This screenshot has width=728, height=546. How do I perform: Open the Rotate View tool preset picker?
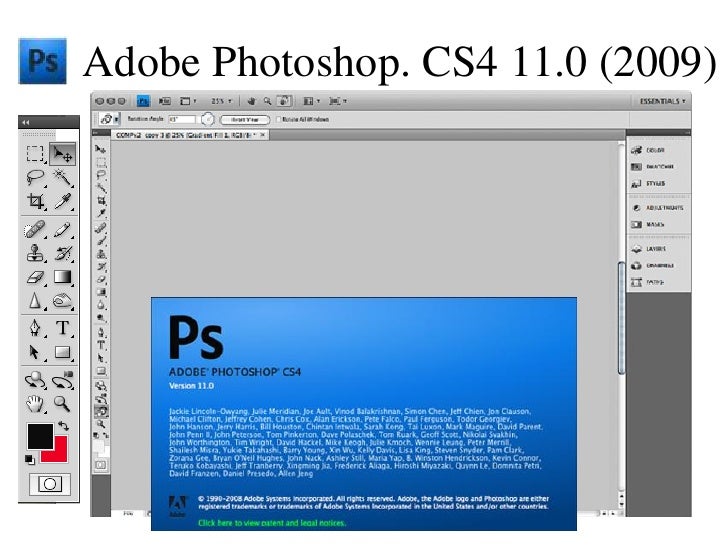(110, 119)
